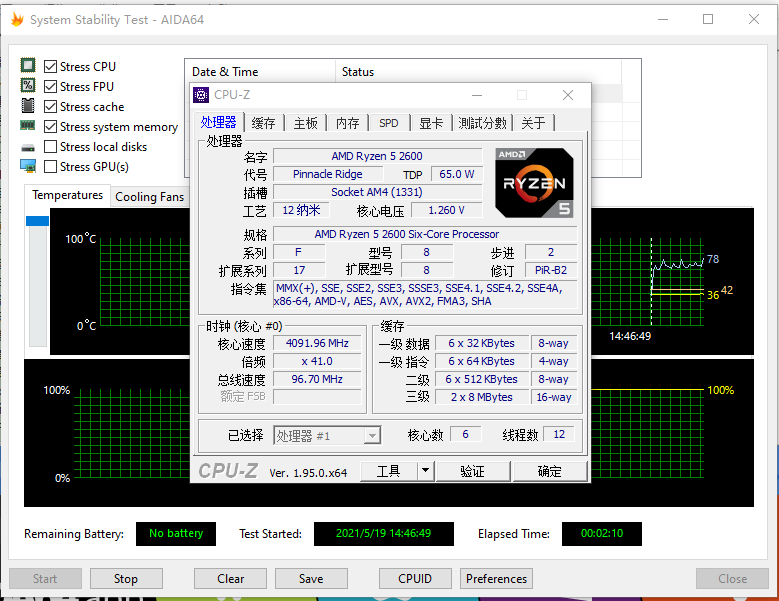
Task: Minimize the CPU-Z window
Action: [x=477, y=95]
